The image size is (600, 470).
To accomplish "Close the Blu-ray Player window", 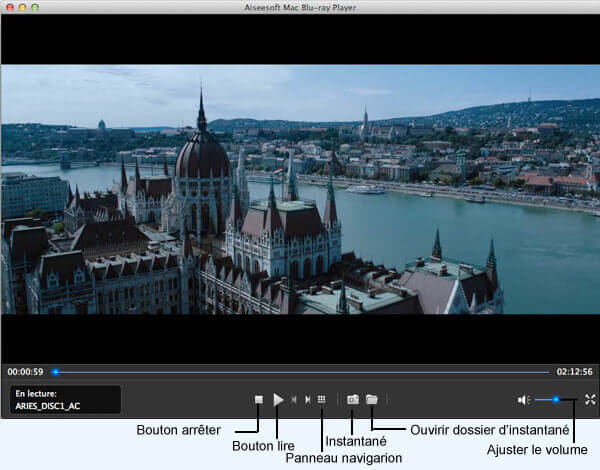I will pyautogui.click(x=9, y=7).
